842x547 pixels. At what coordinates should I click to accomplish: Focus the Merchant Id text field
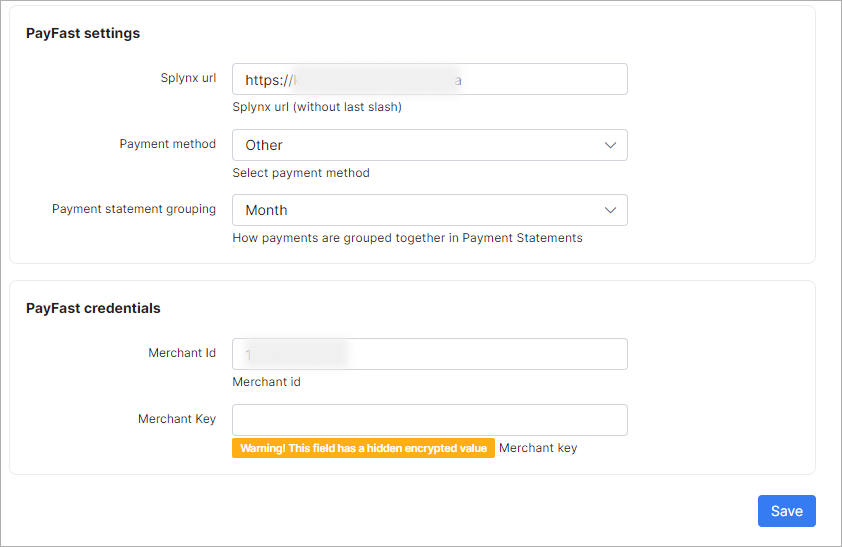429,354
